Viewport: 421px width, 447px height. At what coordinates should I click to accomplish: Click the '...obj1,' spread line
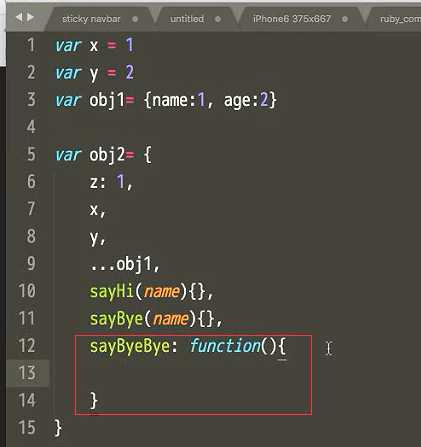click(125, 264)
